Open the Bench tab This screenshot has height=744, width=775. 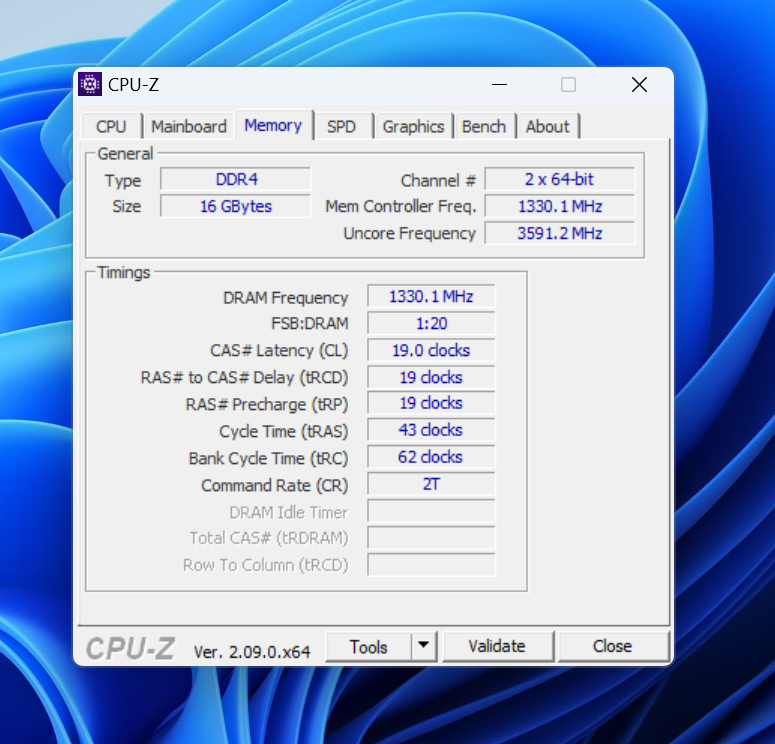point(484,127)
